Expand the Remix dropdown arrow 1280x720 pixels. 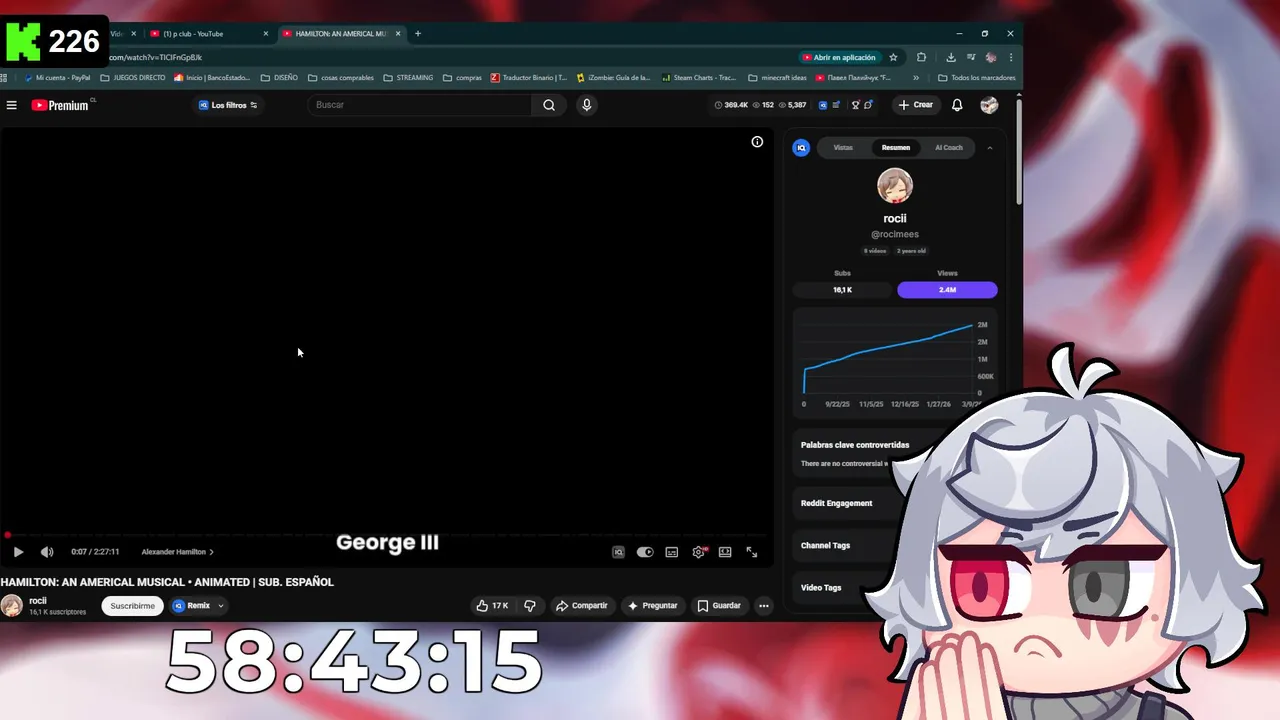coord(221,606)
